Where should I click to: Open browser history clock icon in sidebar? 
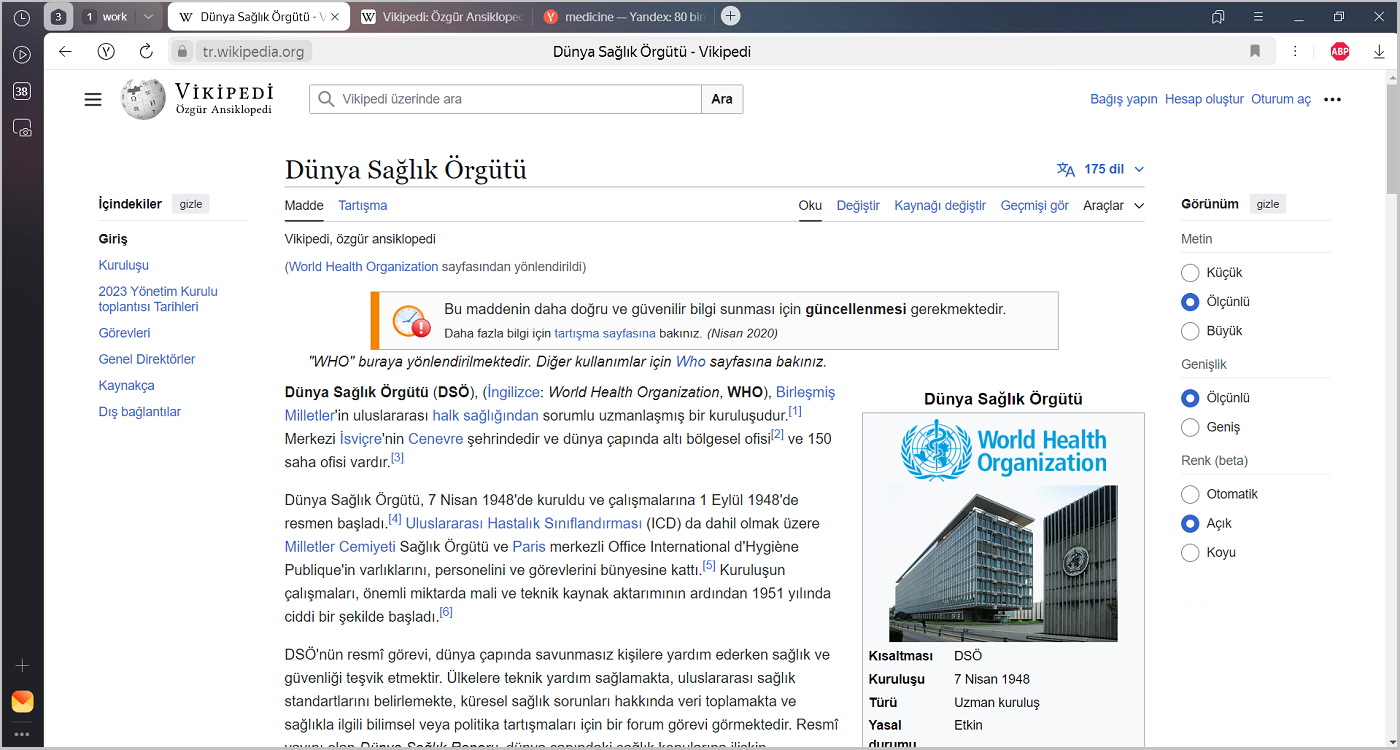22,17
